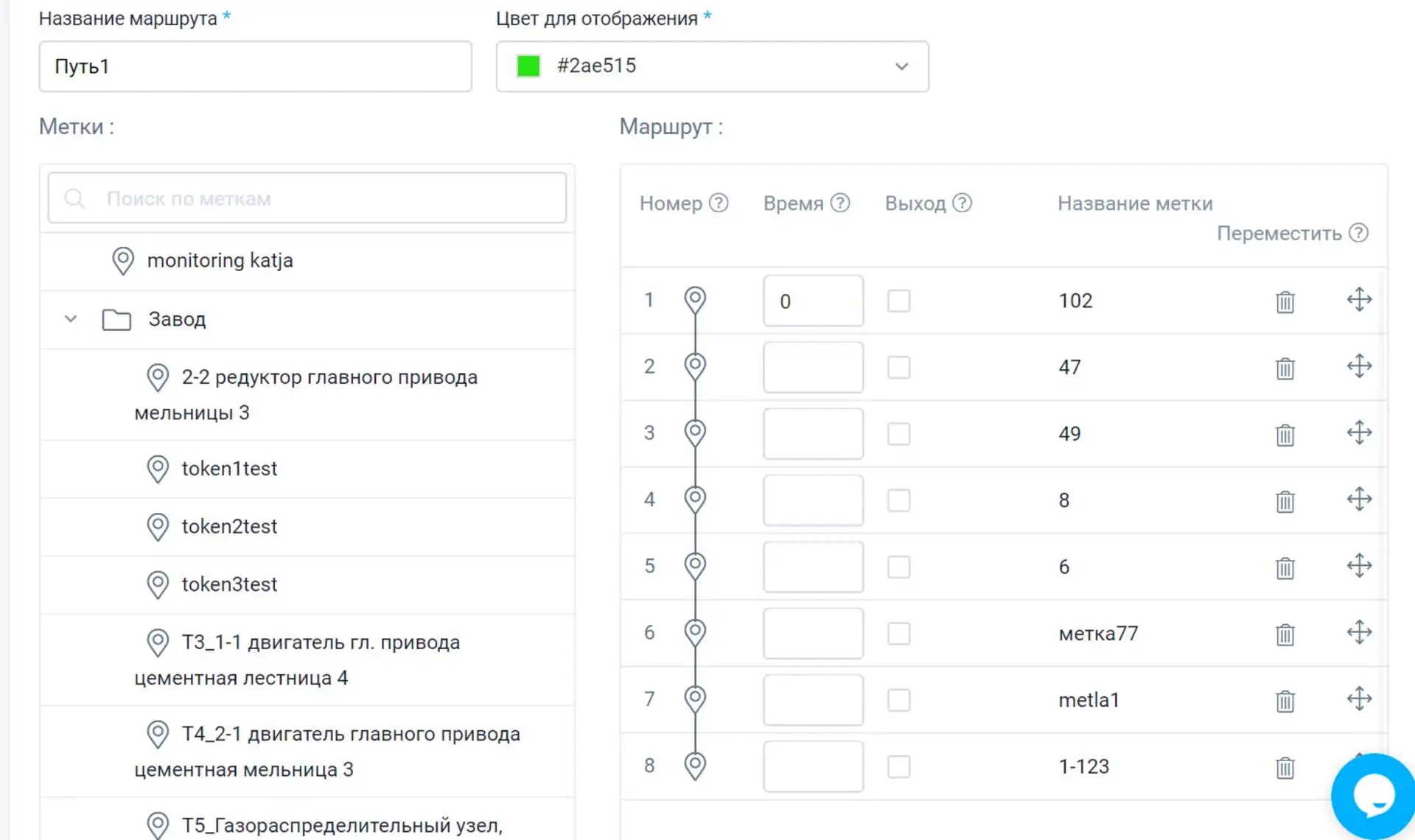
Task: Select token2test label in the list
Action: click(x=229, y=526)
